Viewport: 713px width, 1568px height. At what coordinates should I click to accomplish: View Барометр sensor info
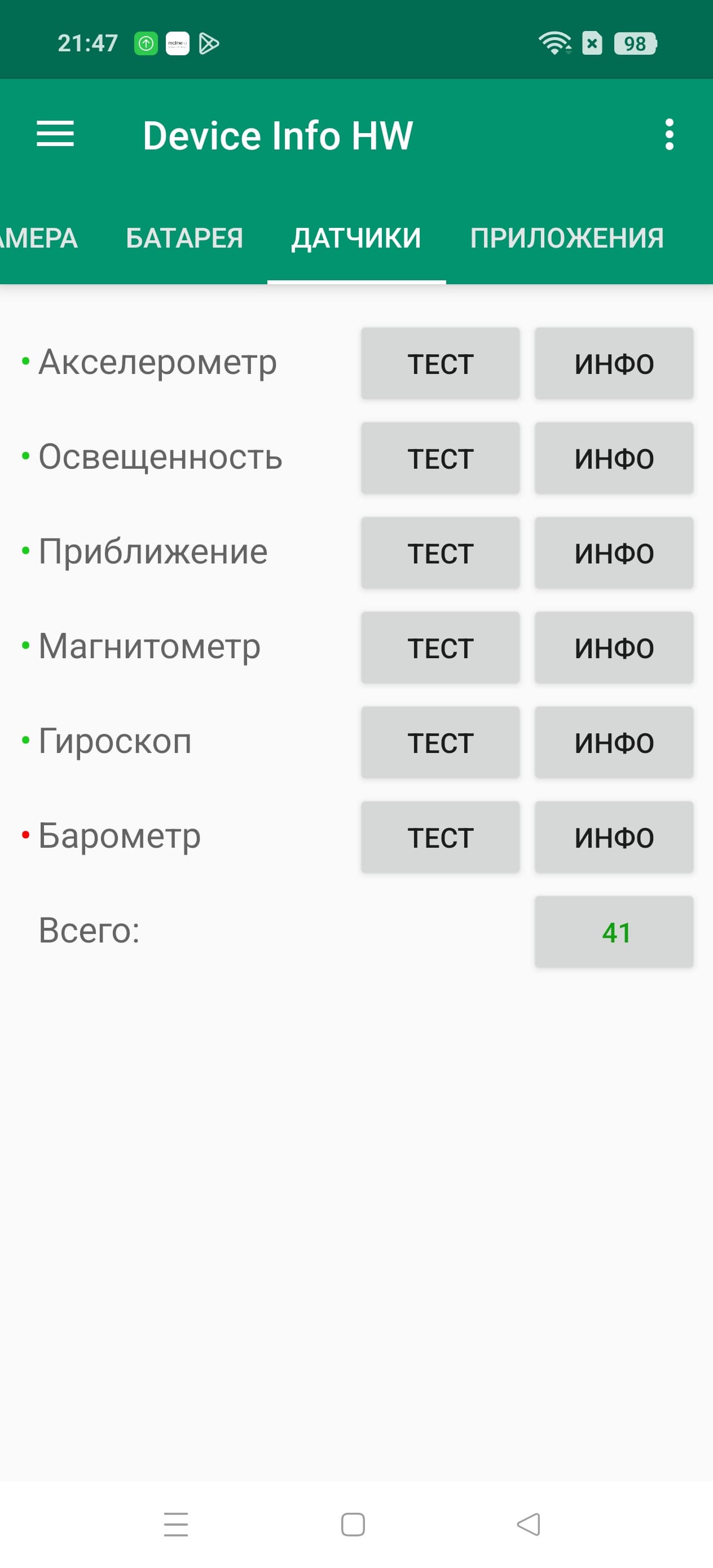tap(614, 838)
